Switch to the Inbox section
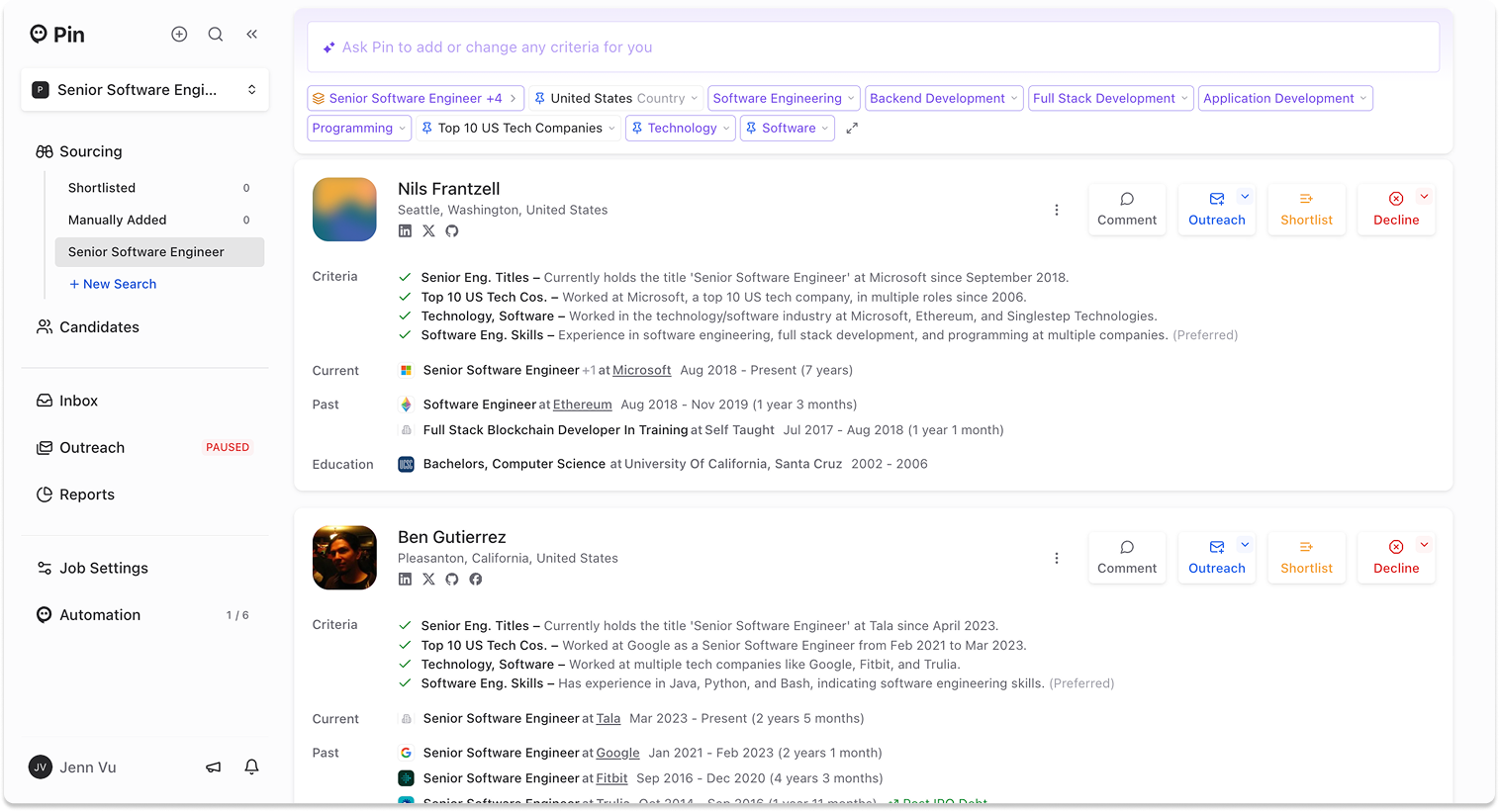The width and height of the screenshot is (1499, 812). (77, 400)
